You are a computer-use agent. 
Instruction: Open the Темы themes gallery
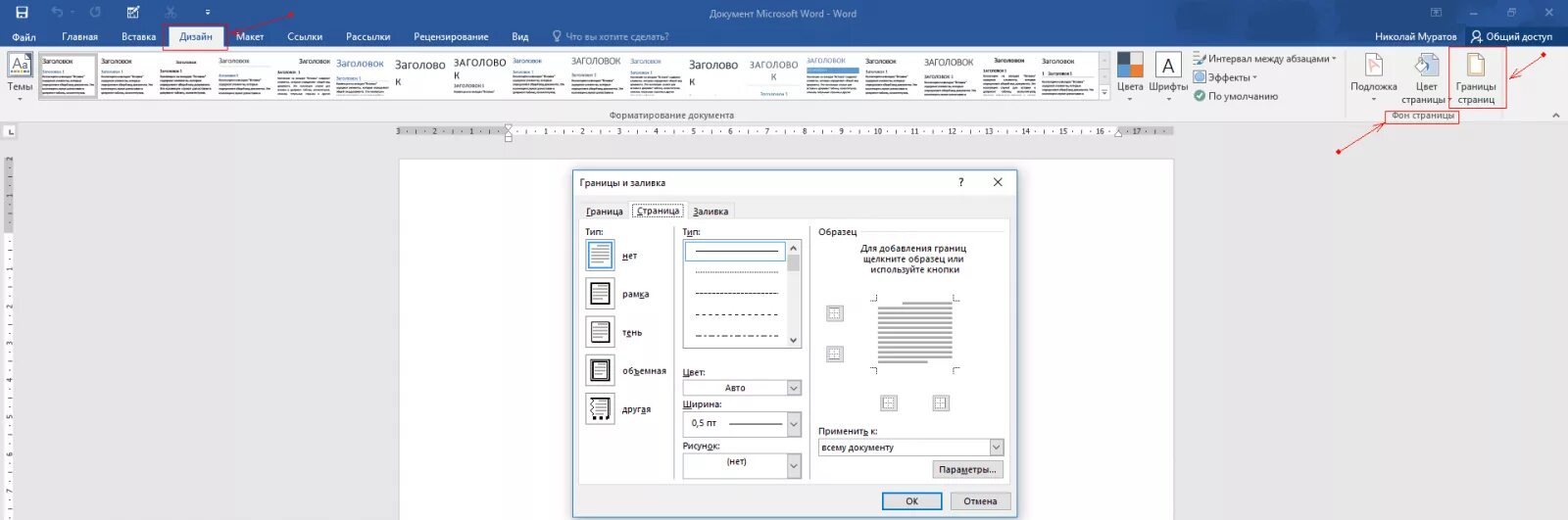[x=20, y=77]
